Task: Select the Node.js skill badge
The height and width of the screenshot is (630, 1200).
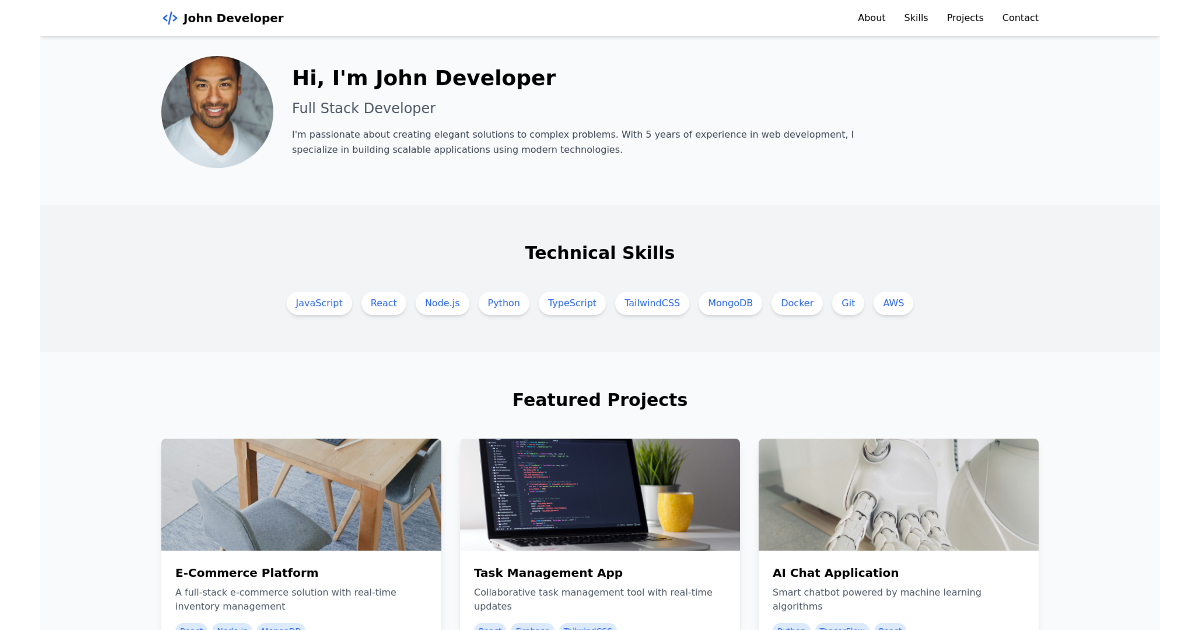Action: click(442, 303)
